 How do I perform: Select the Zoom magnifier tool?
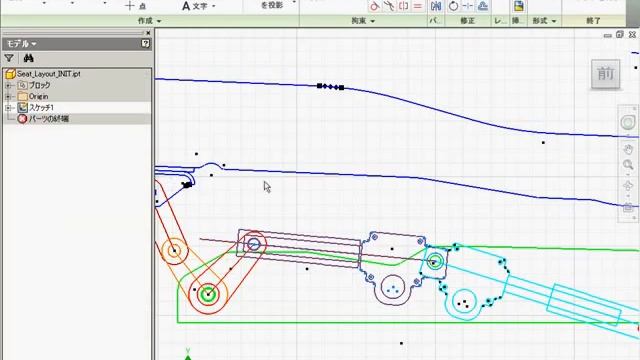point(628,165)
